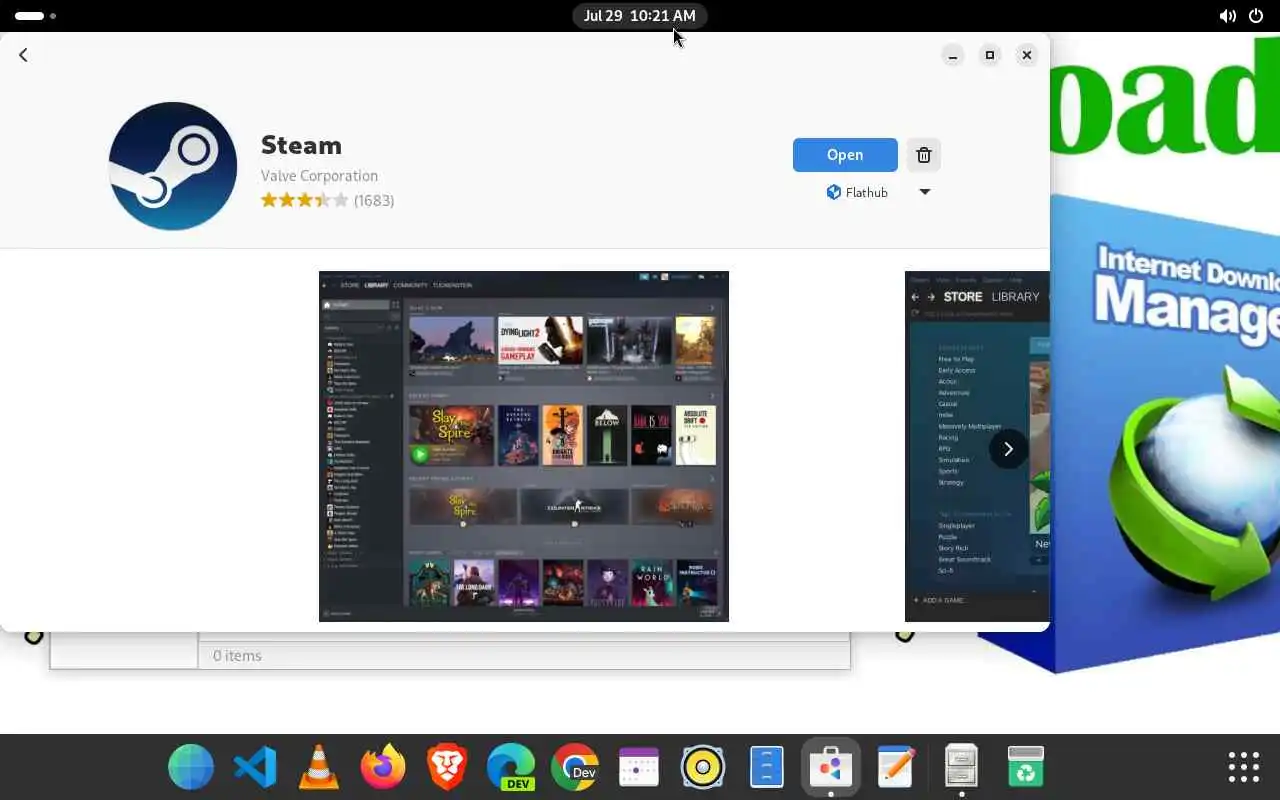The image size is (1280, 800).
Task: Open Chrome Dev from the dock
Action: [575, 768]
